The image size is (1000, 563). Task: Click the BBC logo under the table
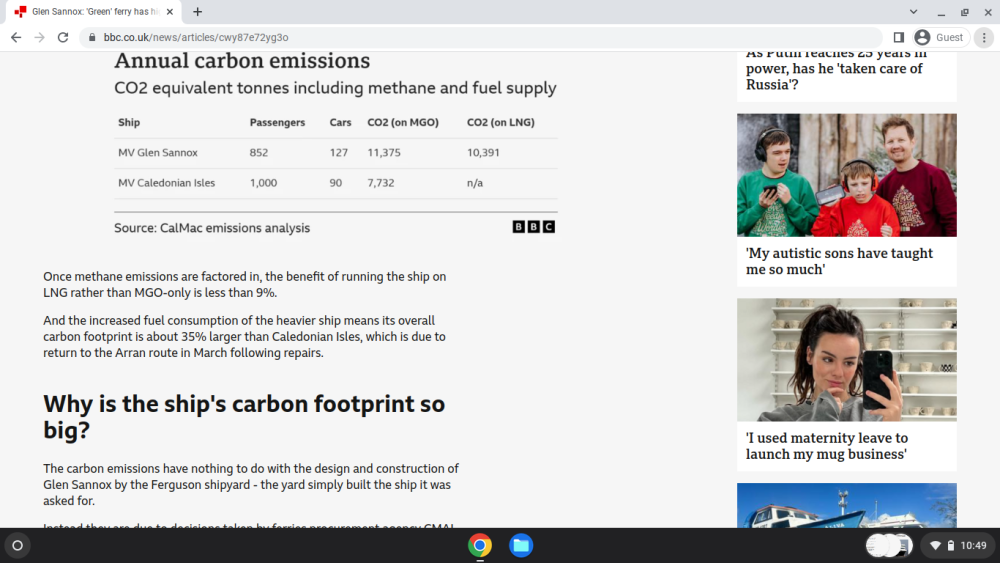pyautogui.click(x=534, y=226)
